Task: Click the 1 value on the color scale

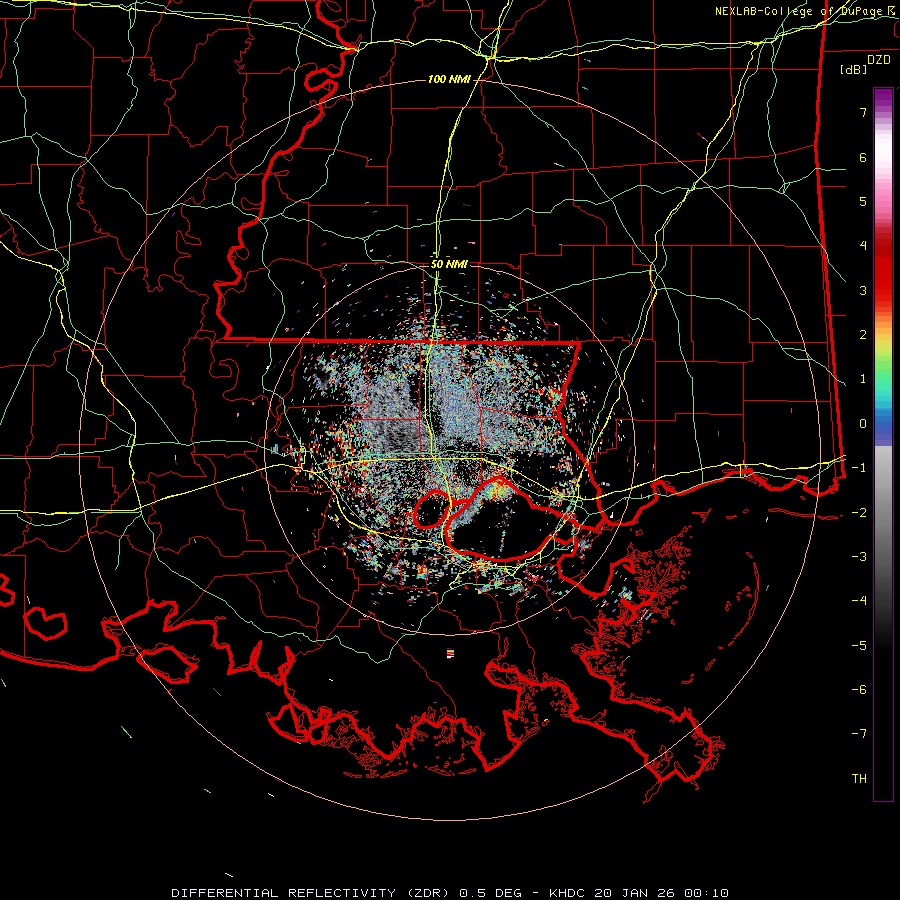Action: [863, 379]
